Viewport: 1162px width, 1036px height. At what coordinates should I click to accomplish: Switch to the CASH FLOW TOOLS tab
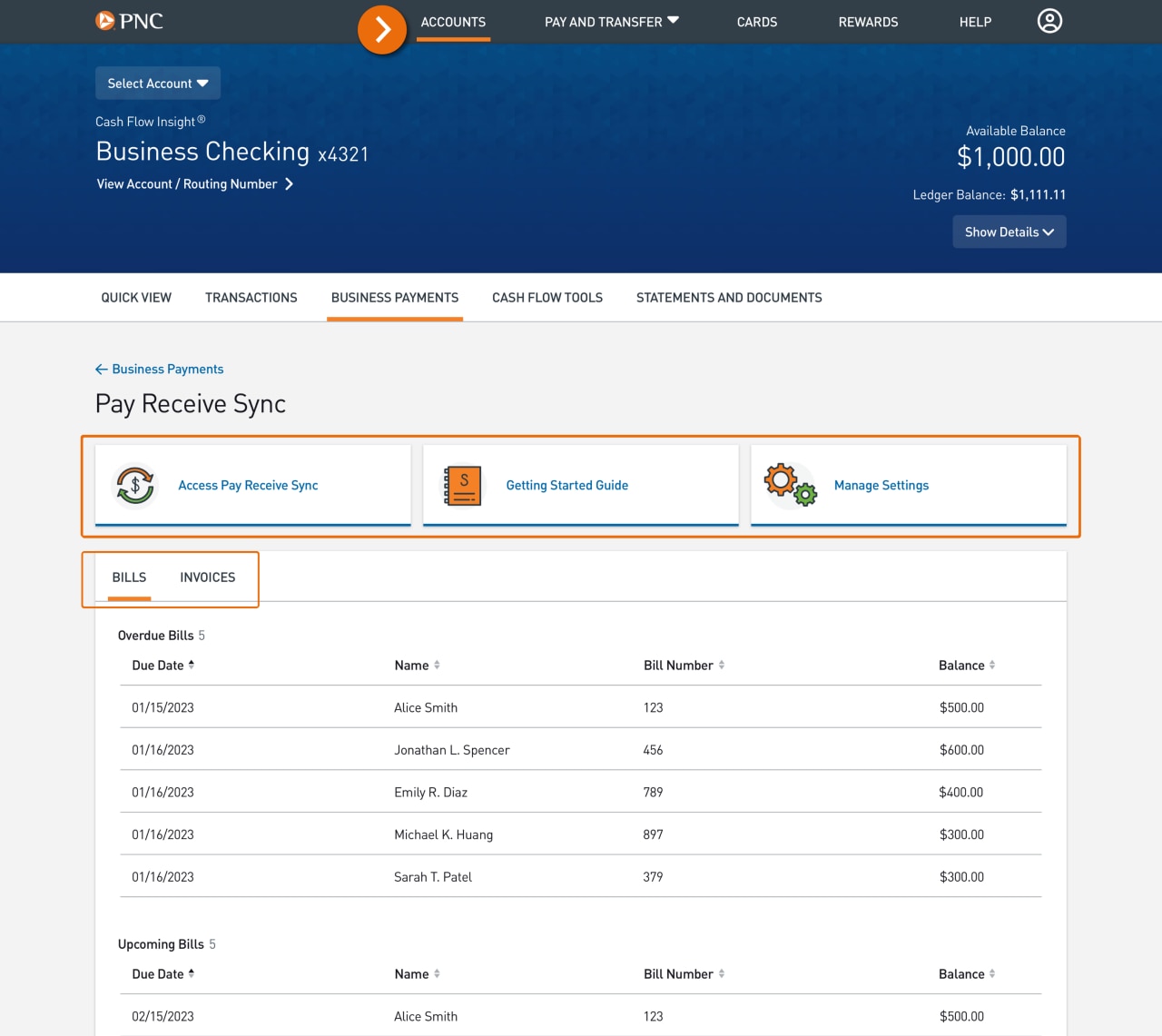(x=547, y=297)
